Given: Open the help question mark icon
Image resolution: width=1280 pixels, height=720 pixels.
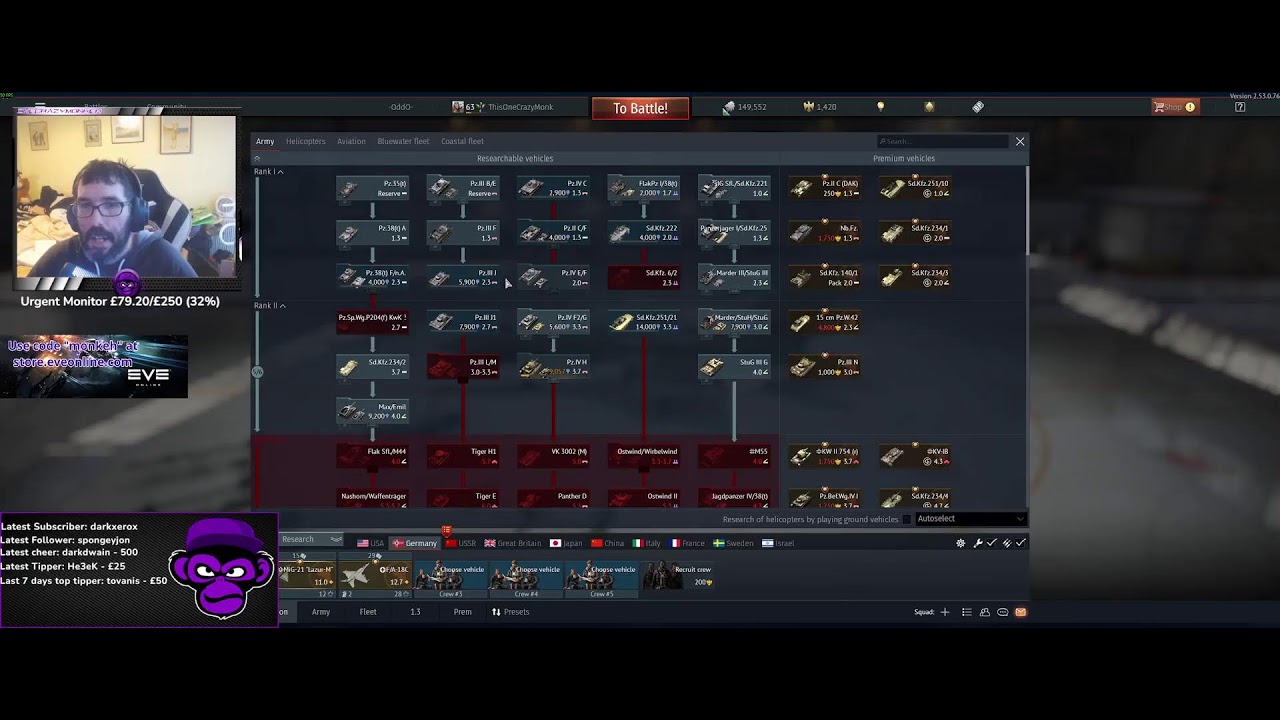Looking at the screenshot, I should tap(1240, 107).
